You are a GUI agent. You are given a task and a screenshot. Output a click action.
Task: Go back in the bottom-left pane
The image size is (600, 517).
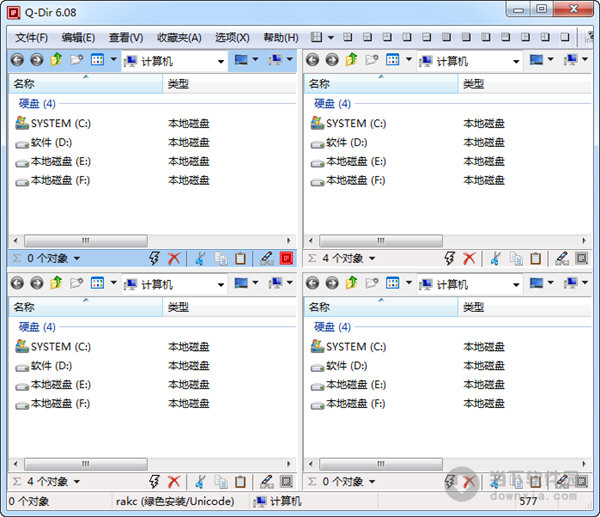tap(17, 283)
